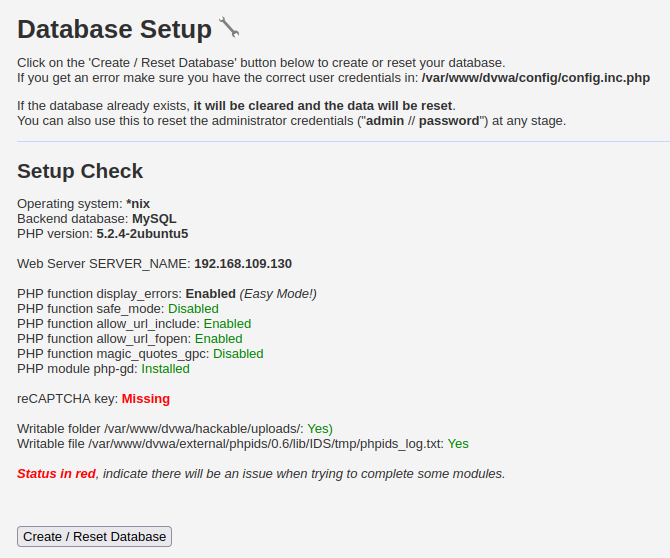Click the config path /var/www/dvwa/config/config.inc.php
This screenshot has height=558, width=670.
coord(536,78)
